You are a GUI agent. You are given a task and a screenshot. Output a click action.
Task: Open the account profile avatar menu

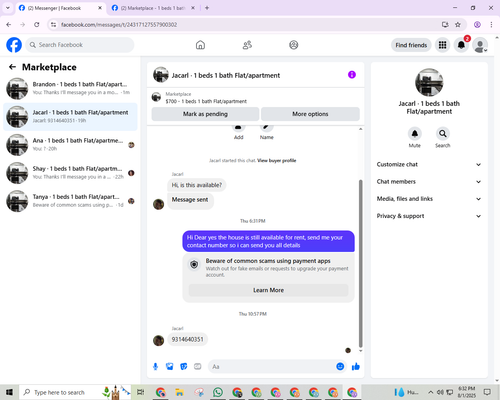coord(480,45)
